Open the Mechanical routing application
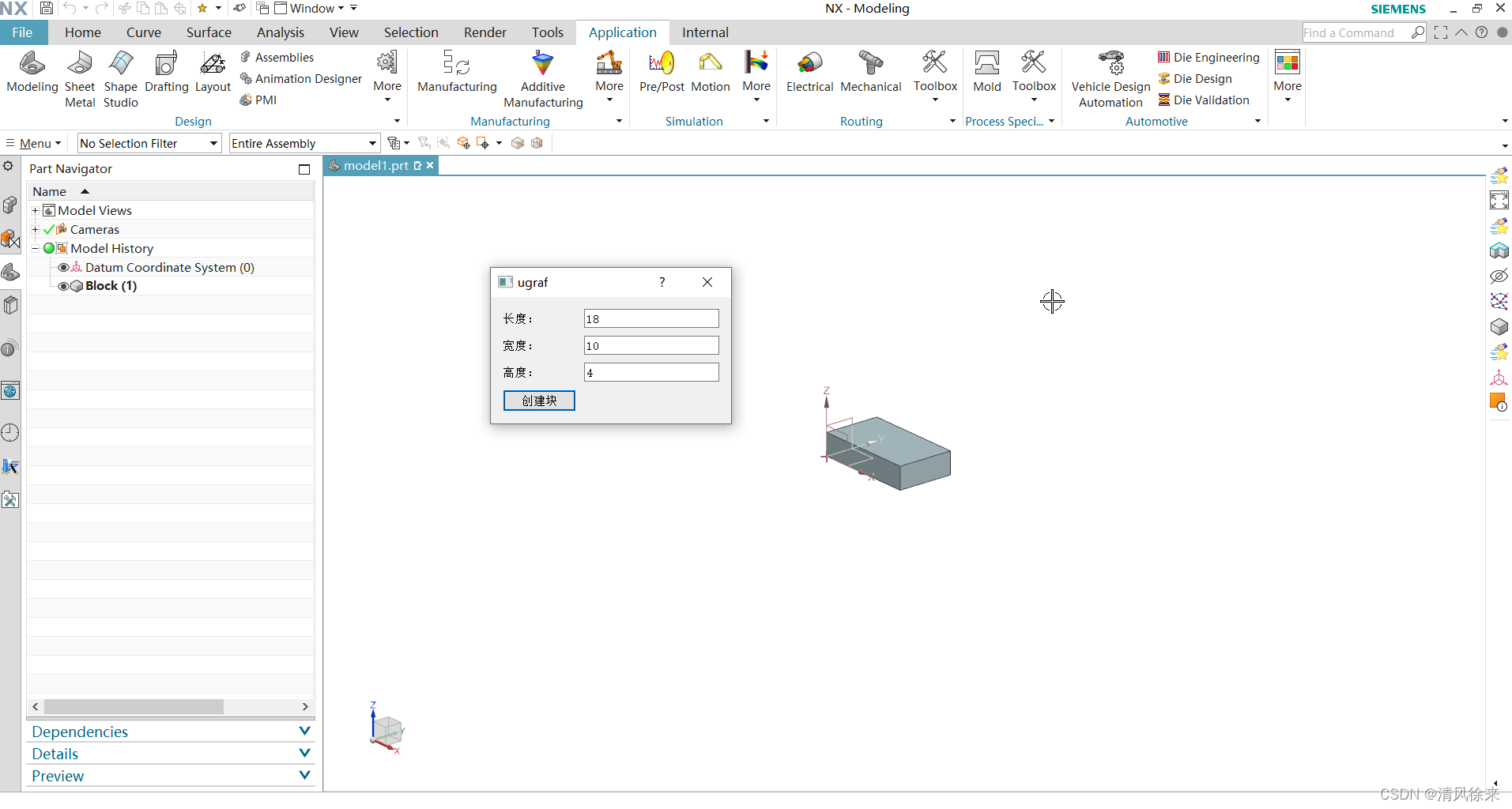 (x=870, y=72)
